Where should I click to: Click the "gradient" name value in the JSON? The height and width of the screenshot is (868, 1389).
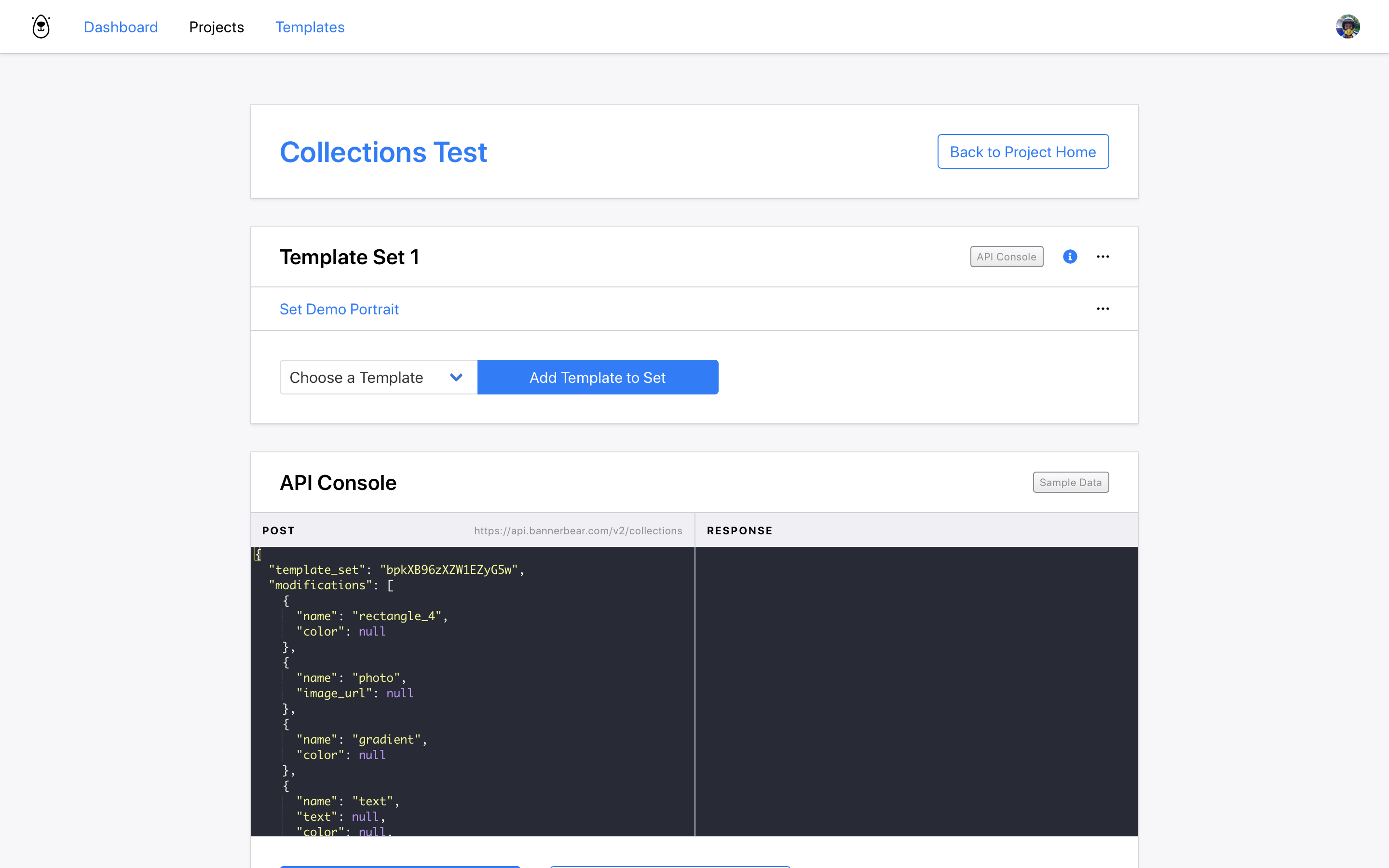[x=386, y=739]
